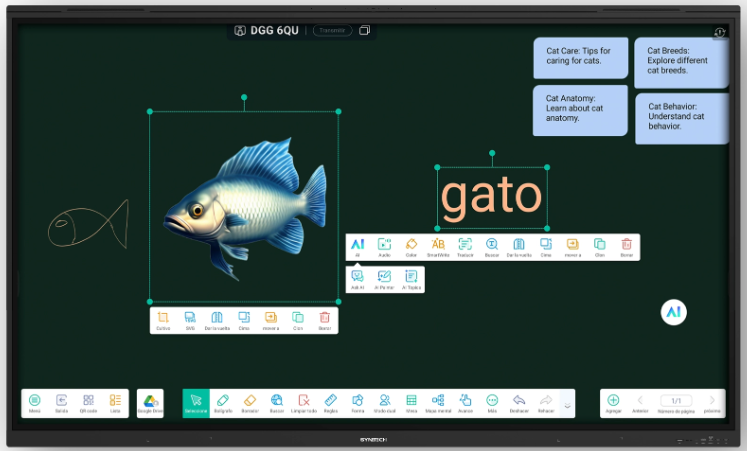Open the Menú in the bottom-left
This screenshot has width=747, height=451.
35,402
